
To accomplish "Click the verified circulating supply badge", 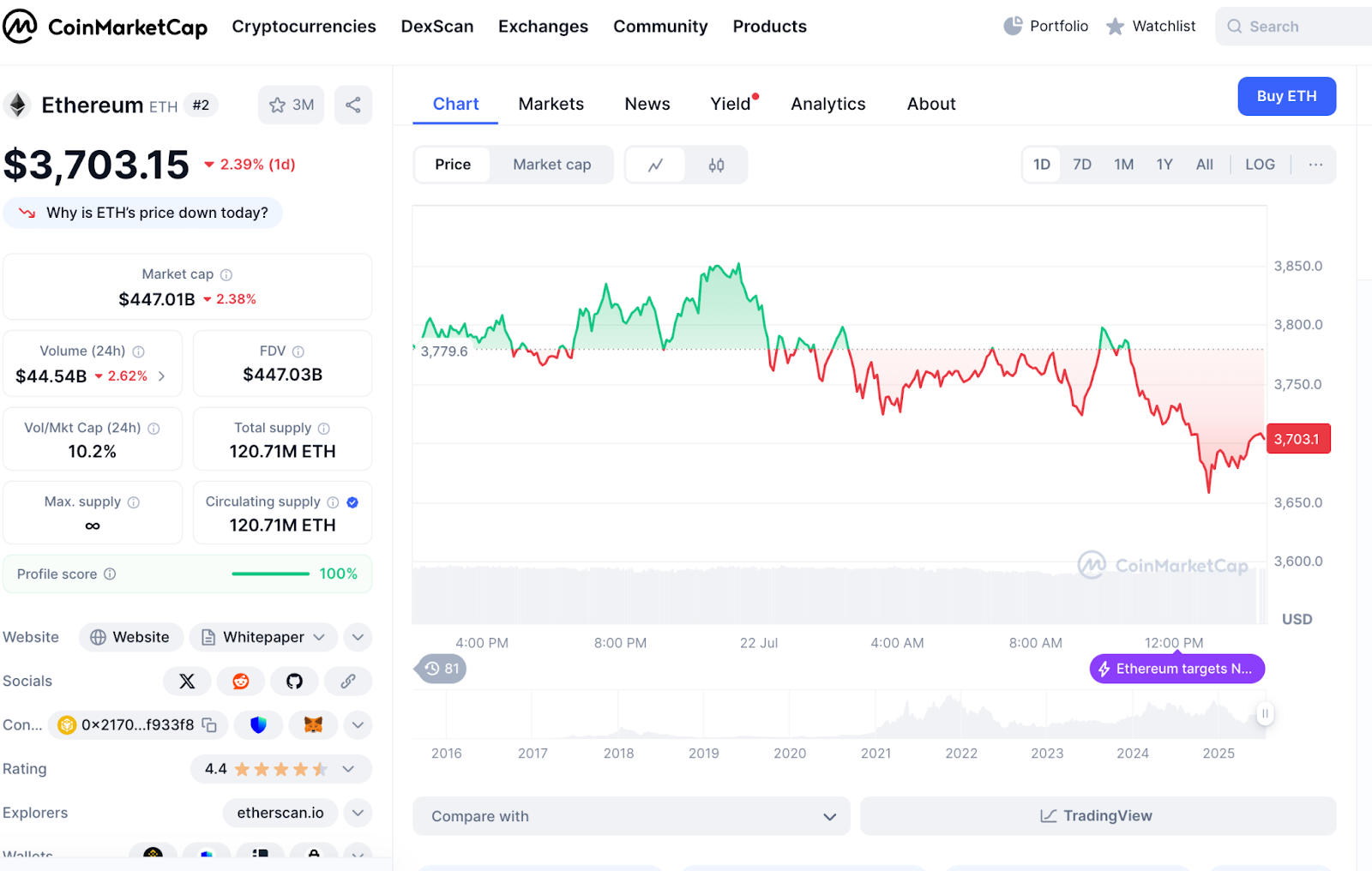I will pyautogui.click(x=352, y=502).
